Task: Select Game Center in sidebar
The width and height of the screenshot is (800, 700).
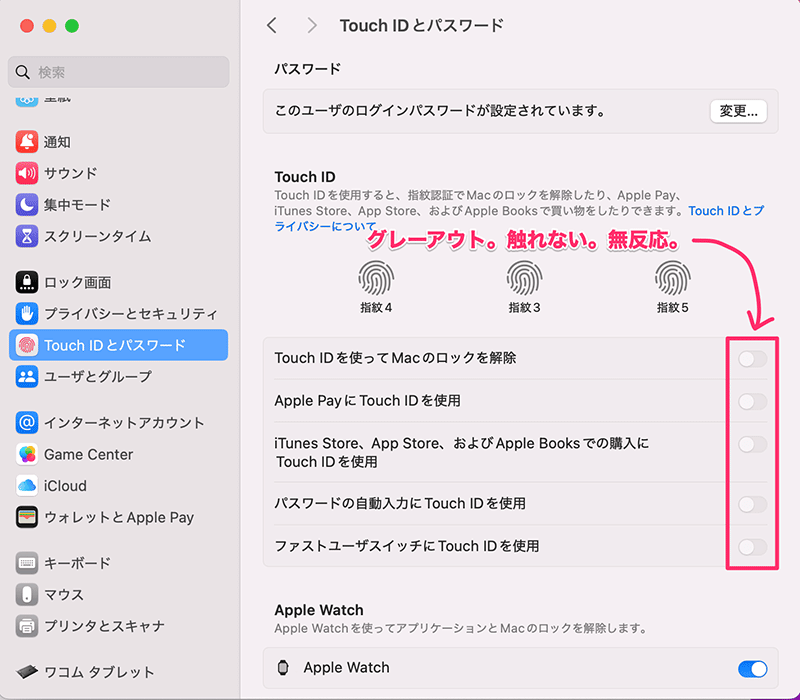Action: 118,454
